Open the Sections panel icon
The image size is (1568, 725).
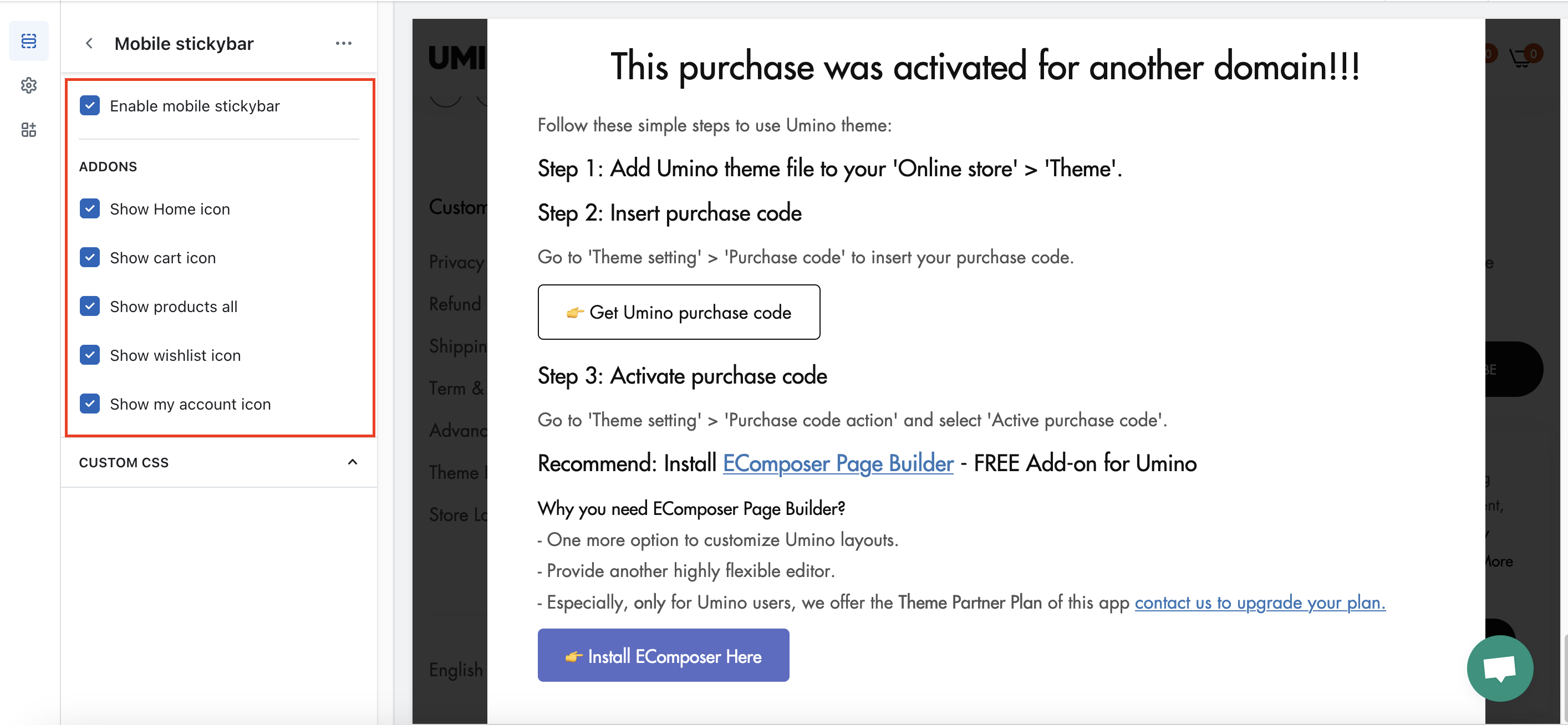point(29,42)
